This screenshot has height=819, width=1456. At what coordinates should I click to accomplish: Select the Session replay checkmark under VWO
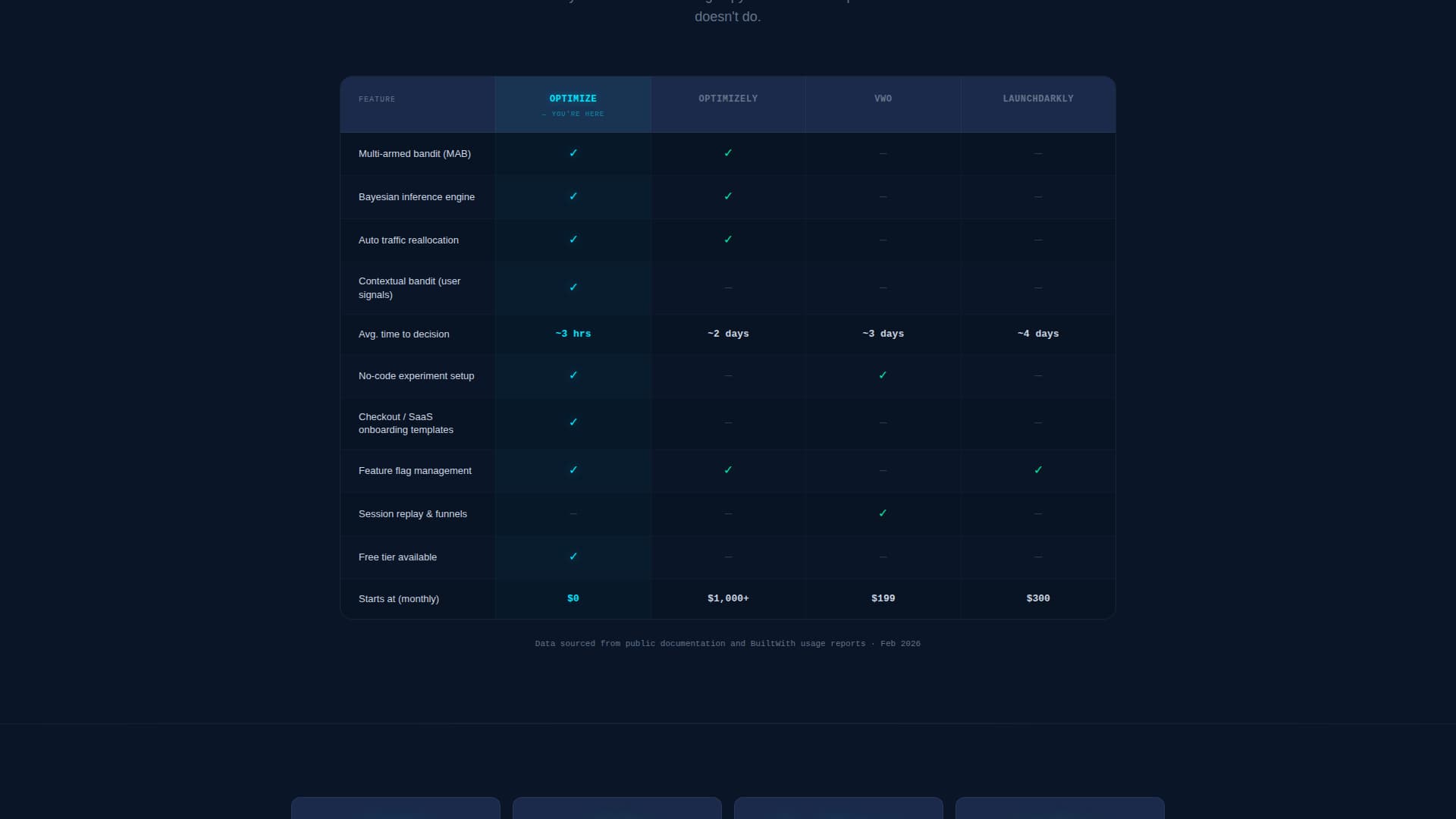(x=883, y=513)
